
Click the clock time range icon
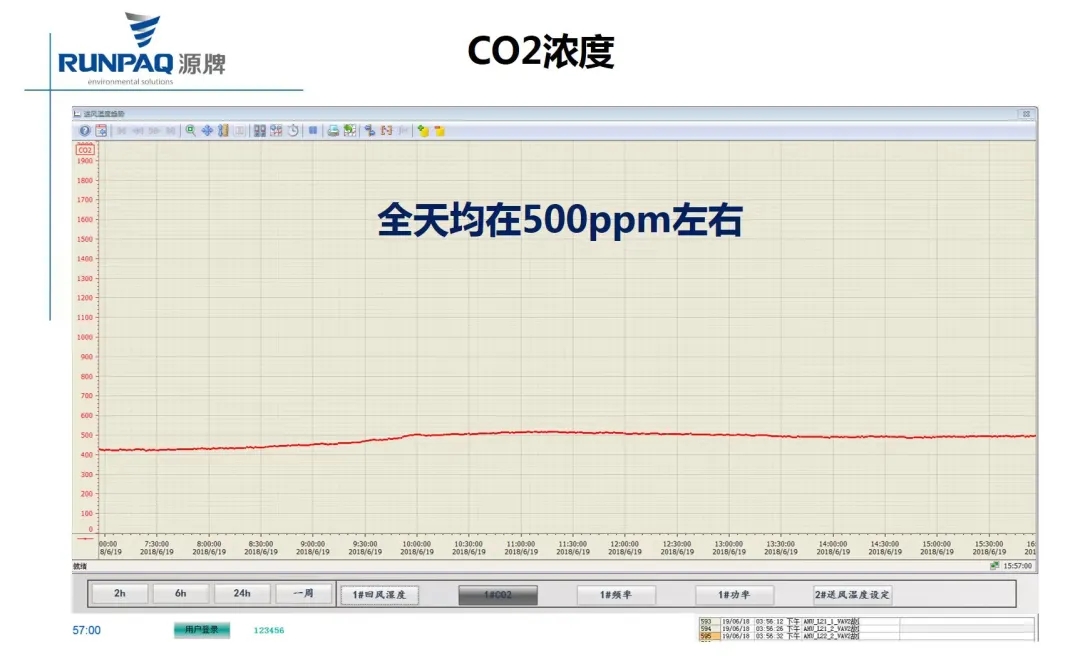point(293,130)
